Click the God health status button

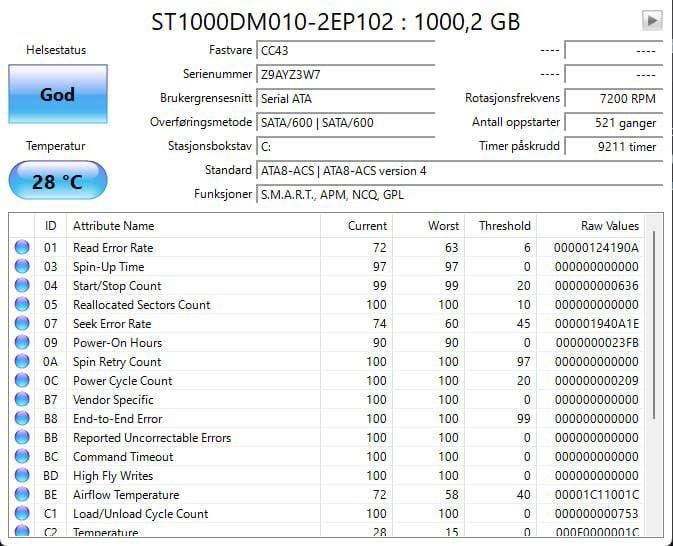(x=58, y=94)
